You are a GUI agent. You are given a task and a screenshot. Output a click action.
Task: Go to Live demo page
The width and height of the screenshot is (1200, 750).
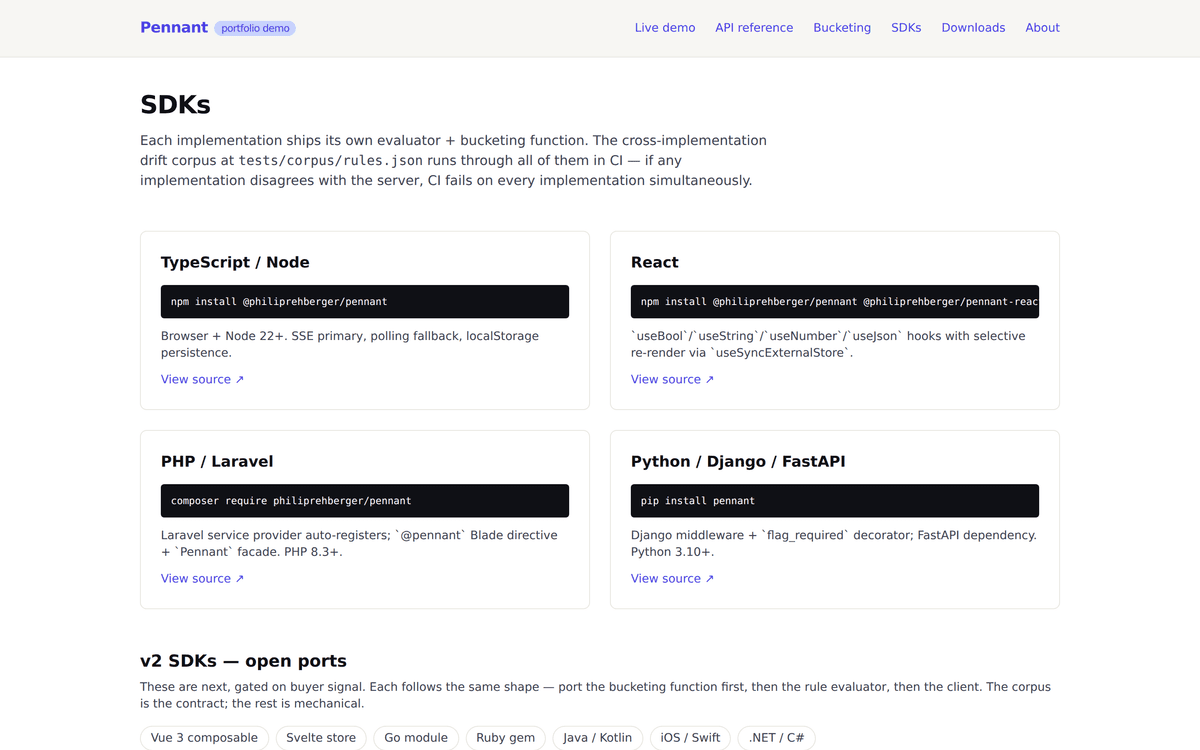click(665, 28)
